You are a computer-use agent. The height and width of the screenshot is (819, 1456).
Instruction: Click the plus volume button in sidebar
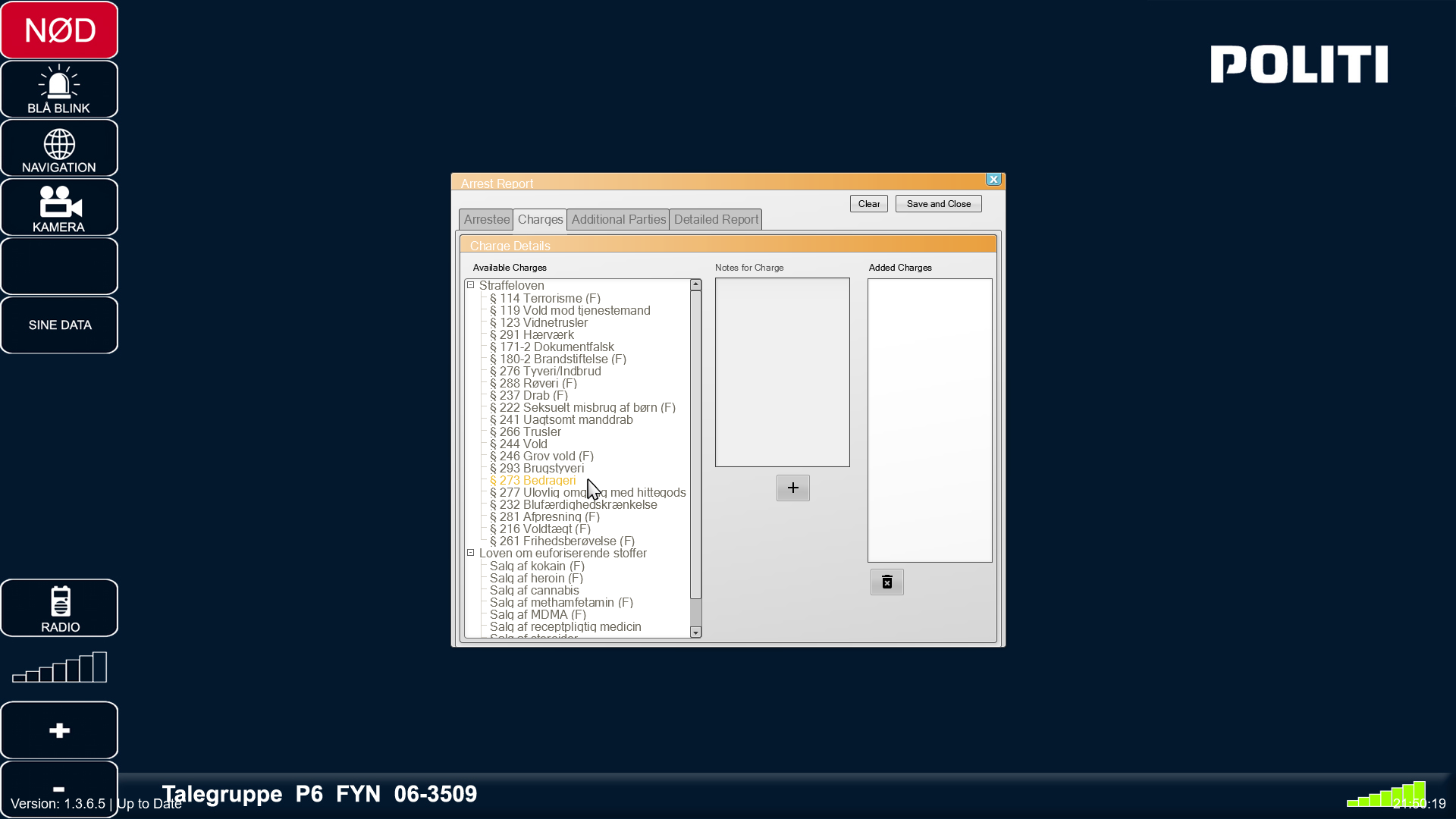[x=59, y=730]
